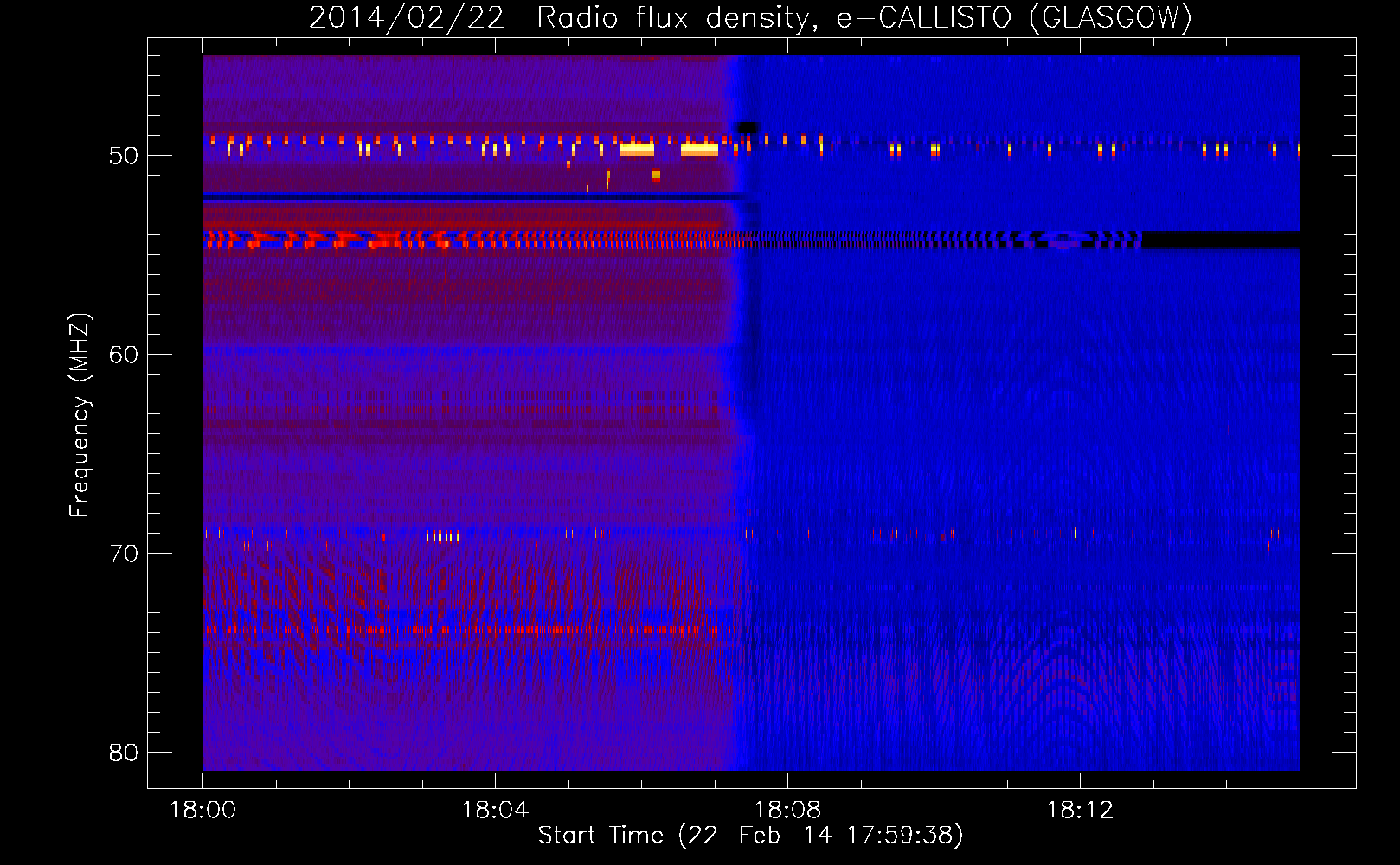The image size is (1400, 865).
Task: Click the 70 MHz frequency tick label
Action: 124,554
